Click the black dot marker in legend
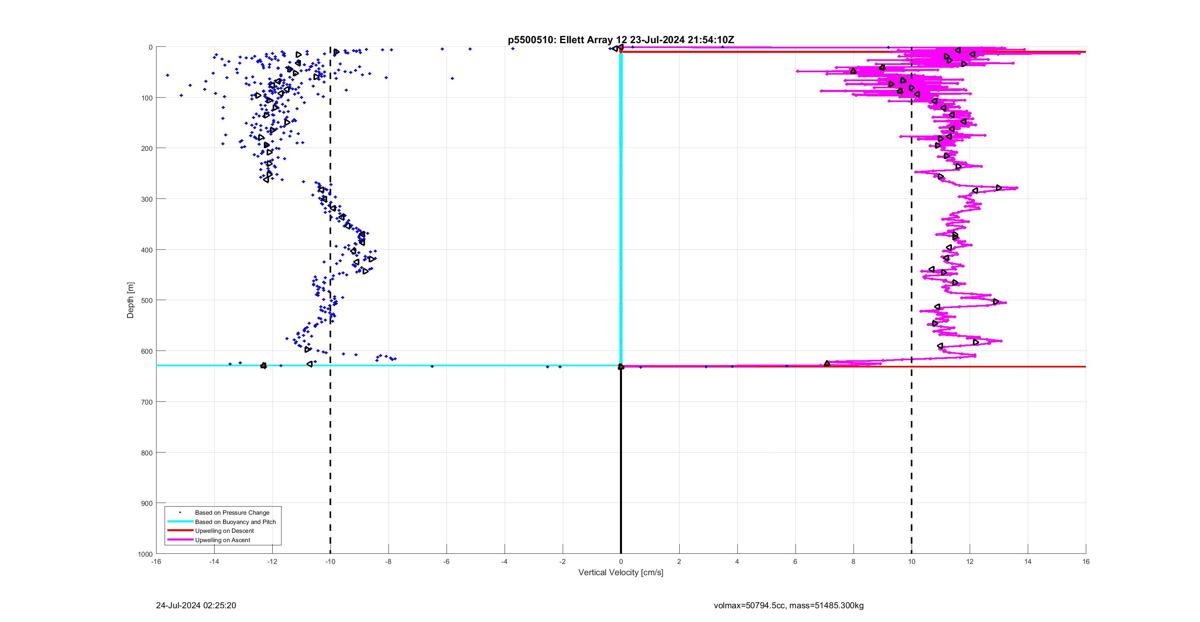The width and height of the screenshot is (1200, 622). [179, 513]
